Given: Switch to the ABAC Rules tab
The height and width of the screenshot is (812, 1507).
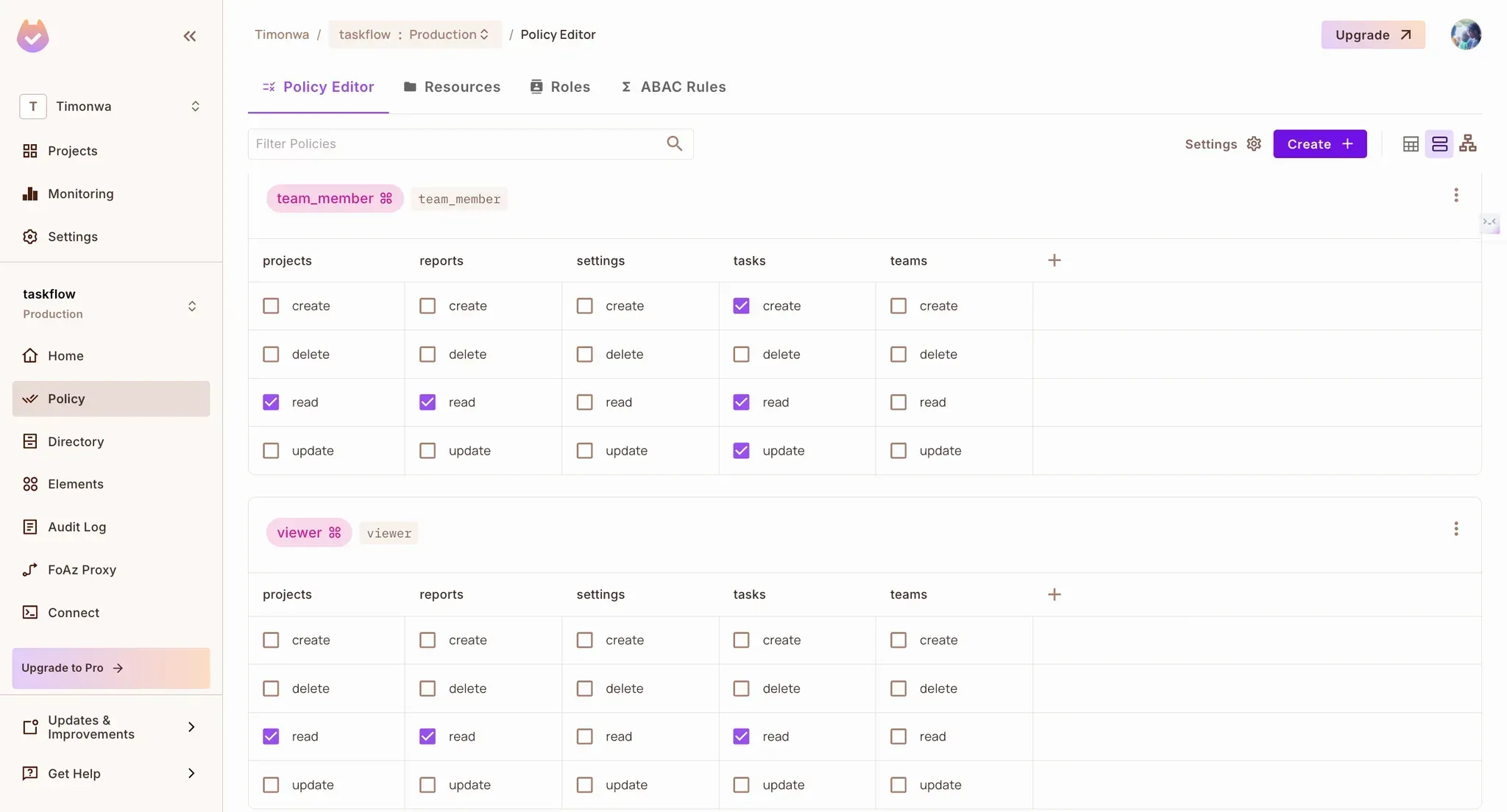Looking at the screenshot, I should [x=673, y=87].
